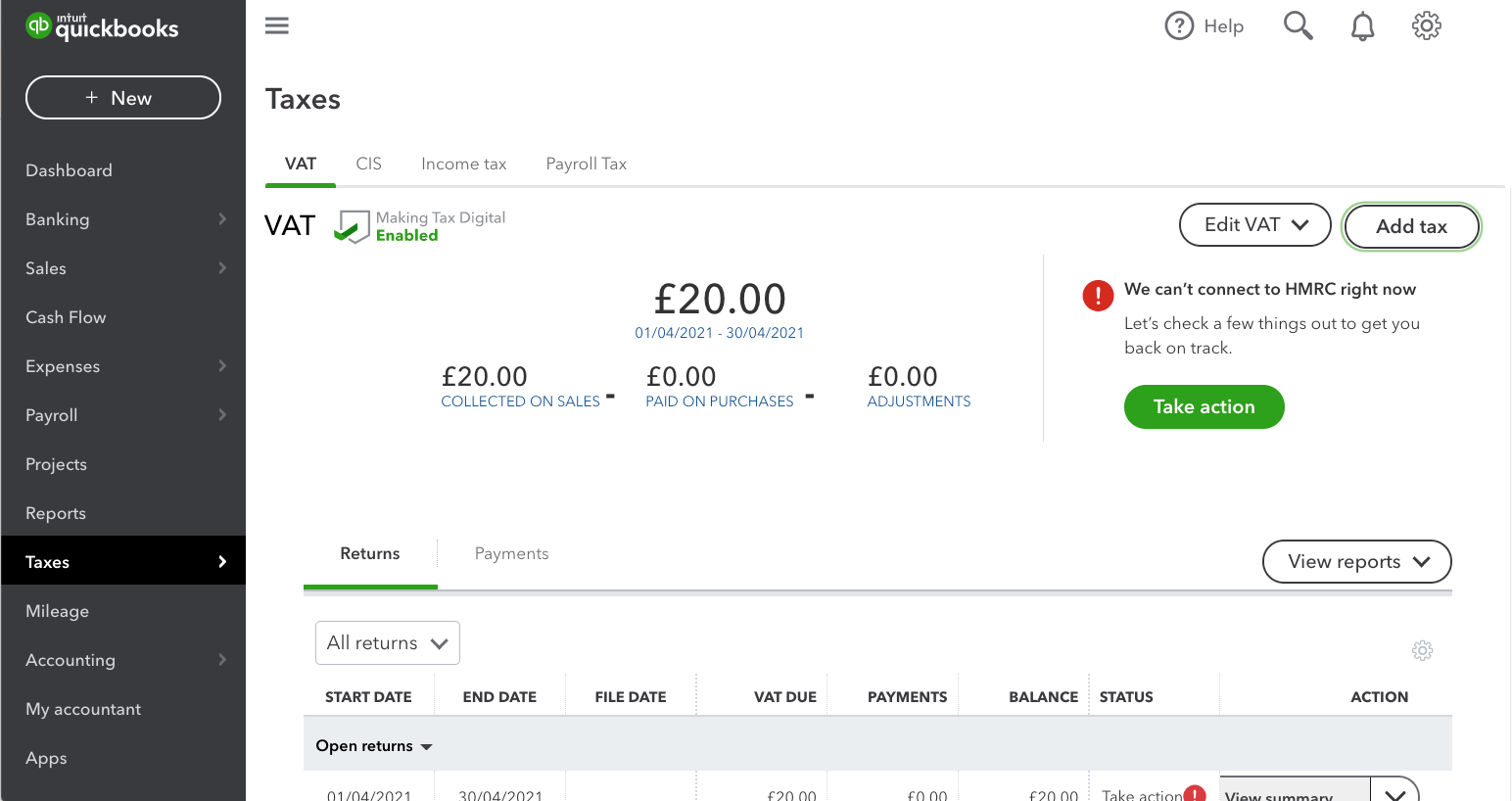Screen dimensions: 1512x801
Task: Open the Collected on Sales link
Action: point(520,401)
